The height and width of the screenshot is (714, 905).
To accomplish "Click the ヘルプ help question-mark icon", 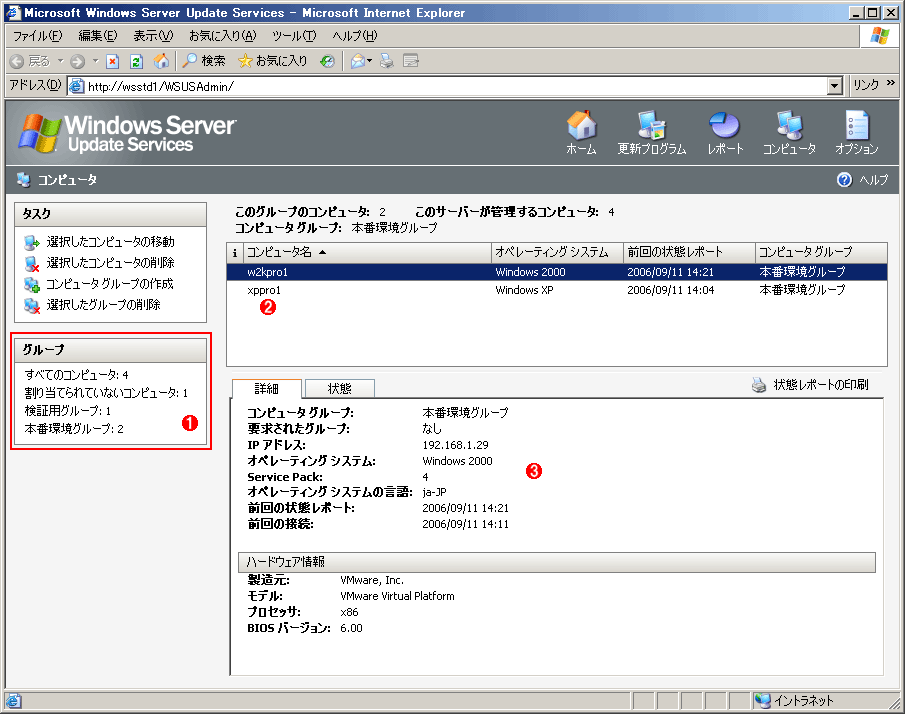I will (x=844, y=180).
